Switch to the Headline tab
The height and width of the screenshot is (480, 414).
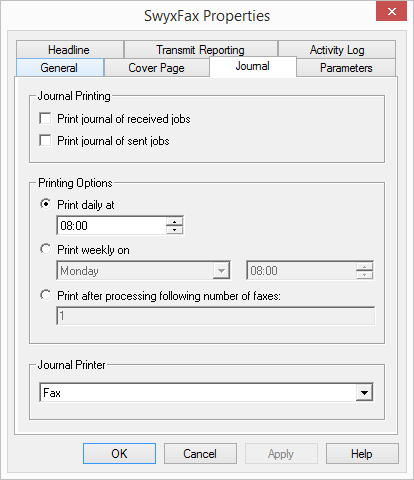[x=69, y=50]
